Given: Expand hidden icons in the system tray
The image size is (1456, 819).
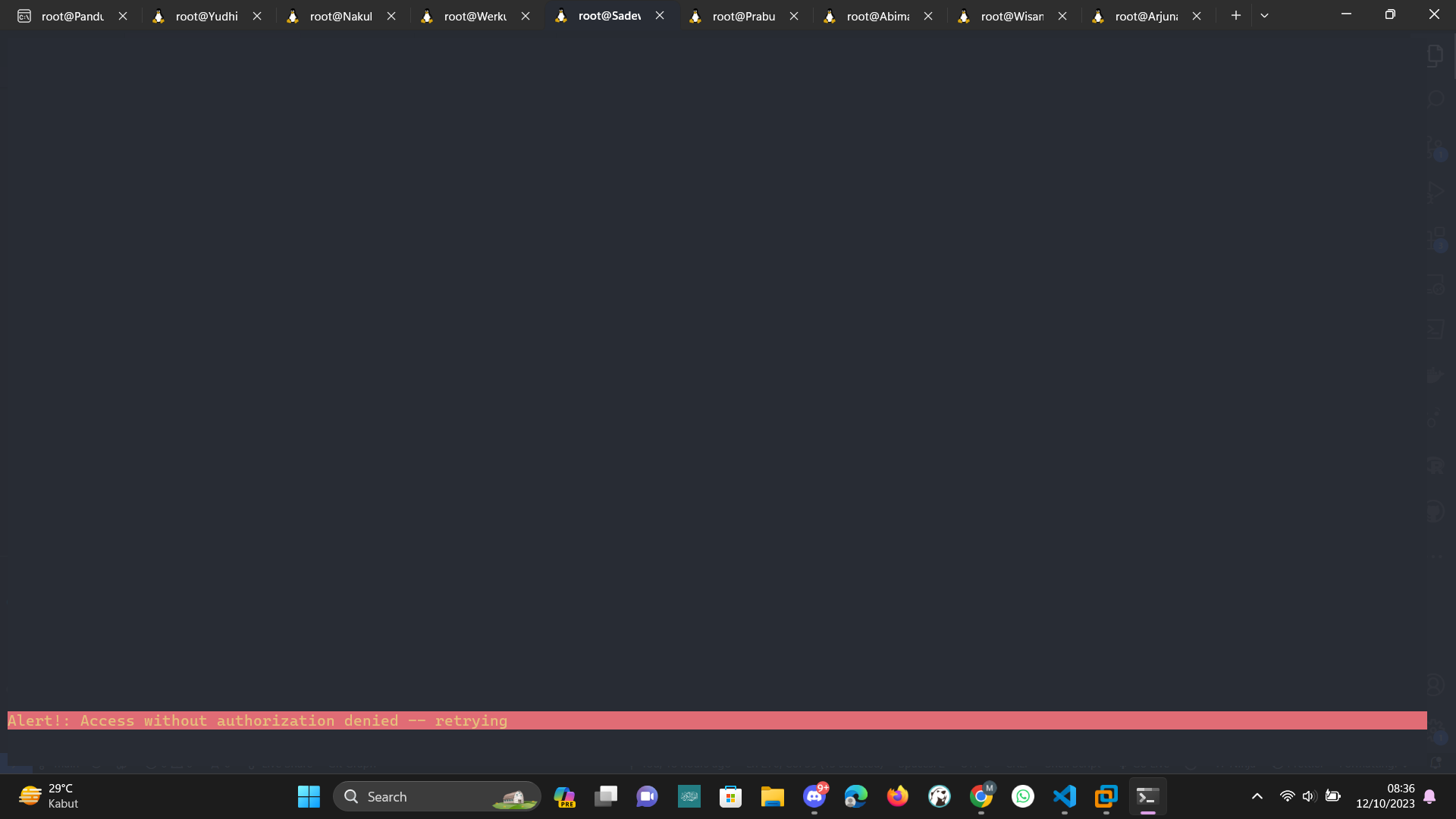Looking at the screenshot, I should point(1257,796).
